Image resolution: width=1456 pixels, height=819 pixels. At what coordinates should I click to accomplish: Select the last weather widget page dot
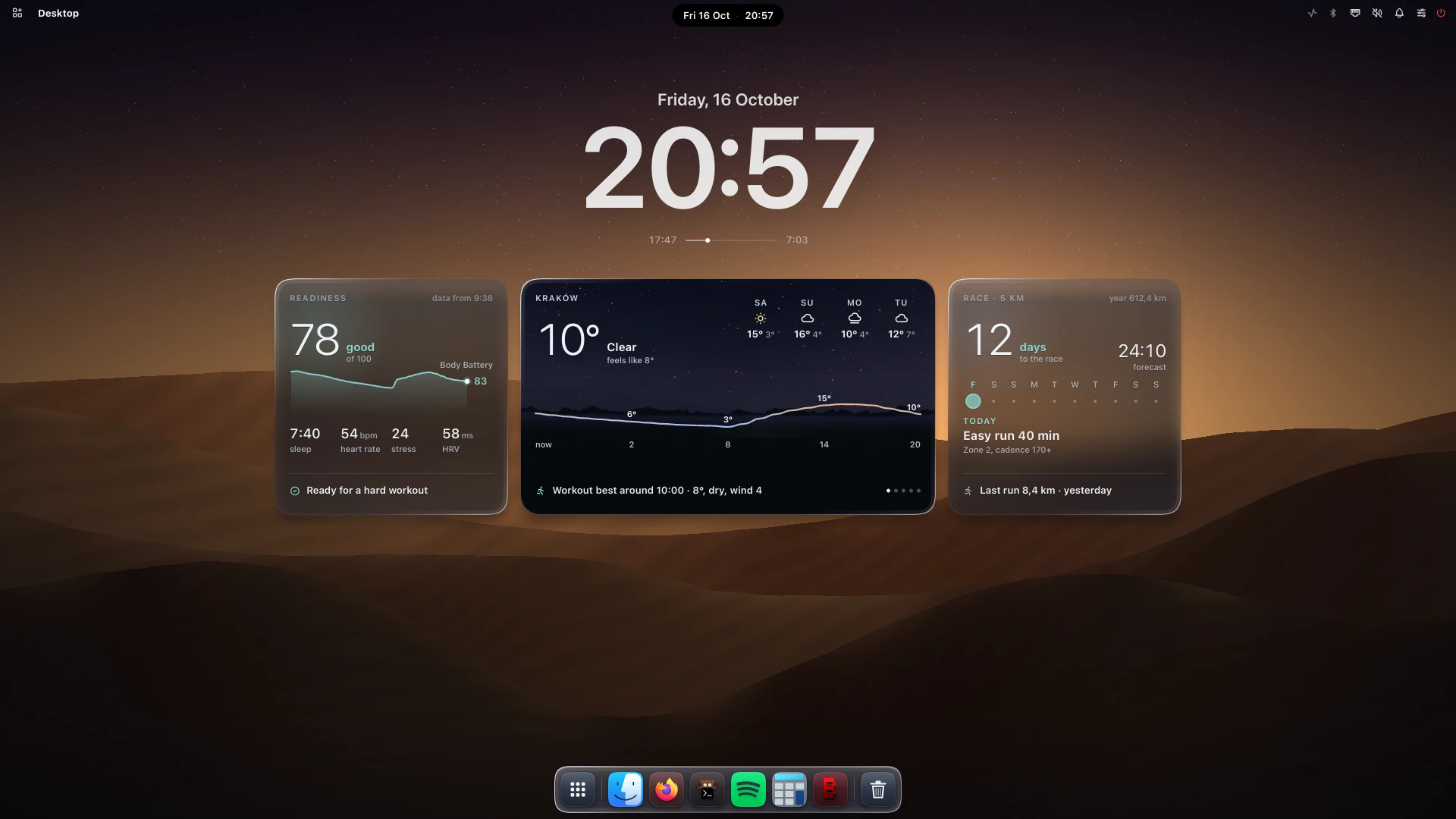(918, 491)
